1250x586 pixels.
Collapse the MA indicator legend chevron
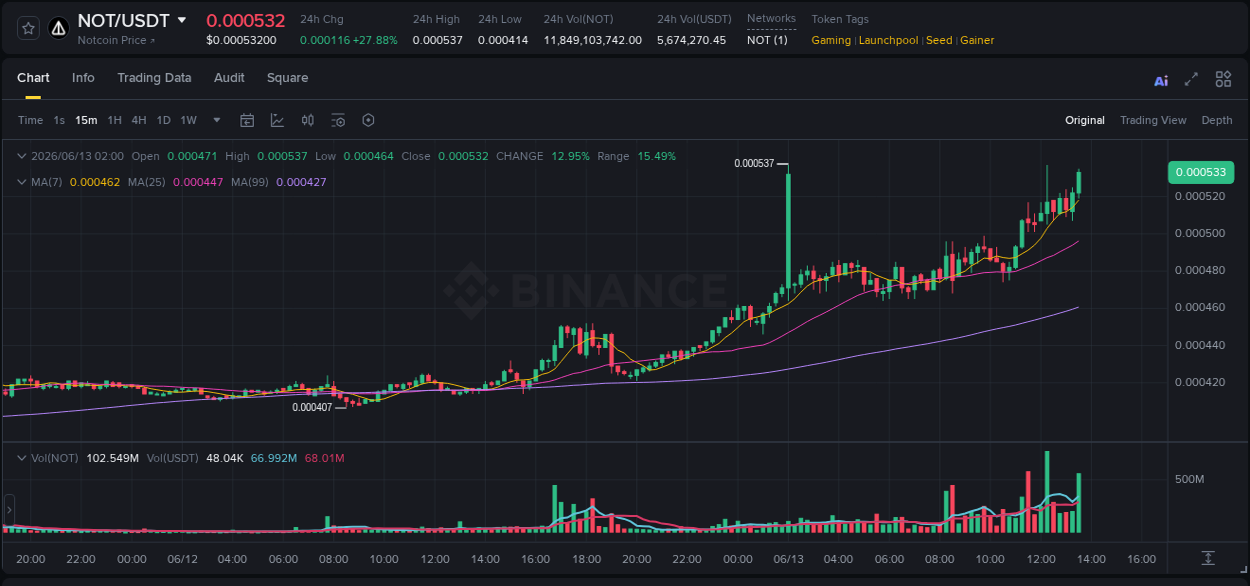pos(21,182)
